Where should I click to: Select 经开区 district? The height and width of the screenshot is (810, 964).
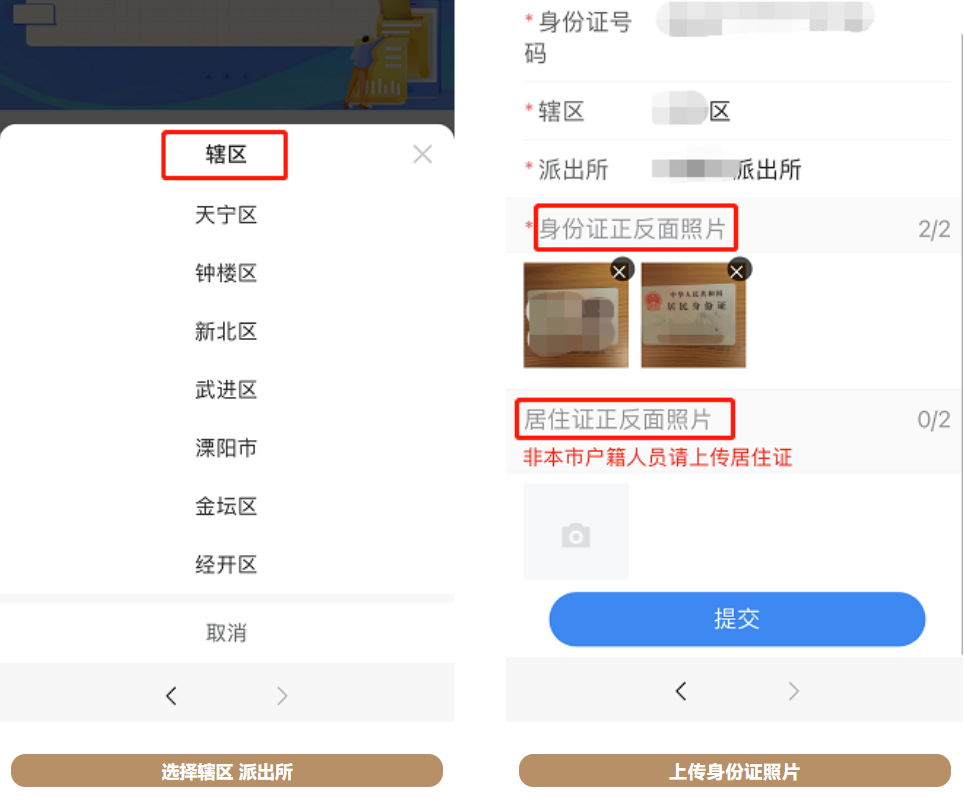click(226, 564)
